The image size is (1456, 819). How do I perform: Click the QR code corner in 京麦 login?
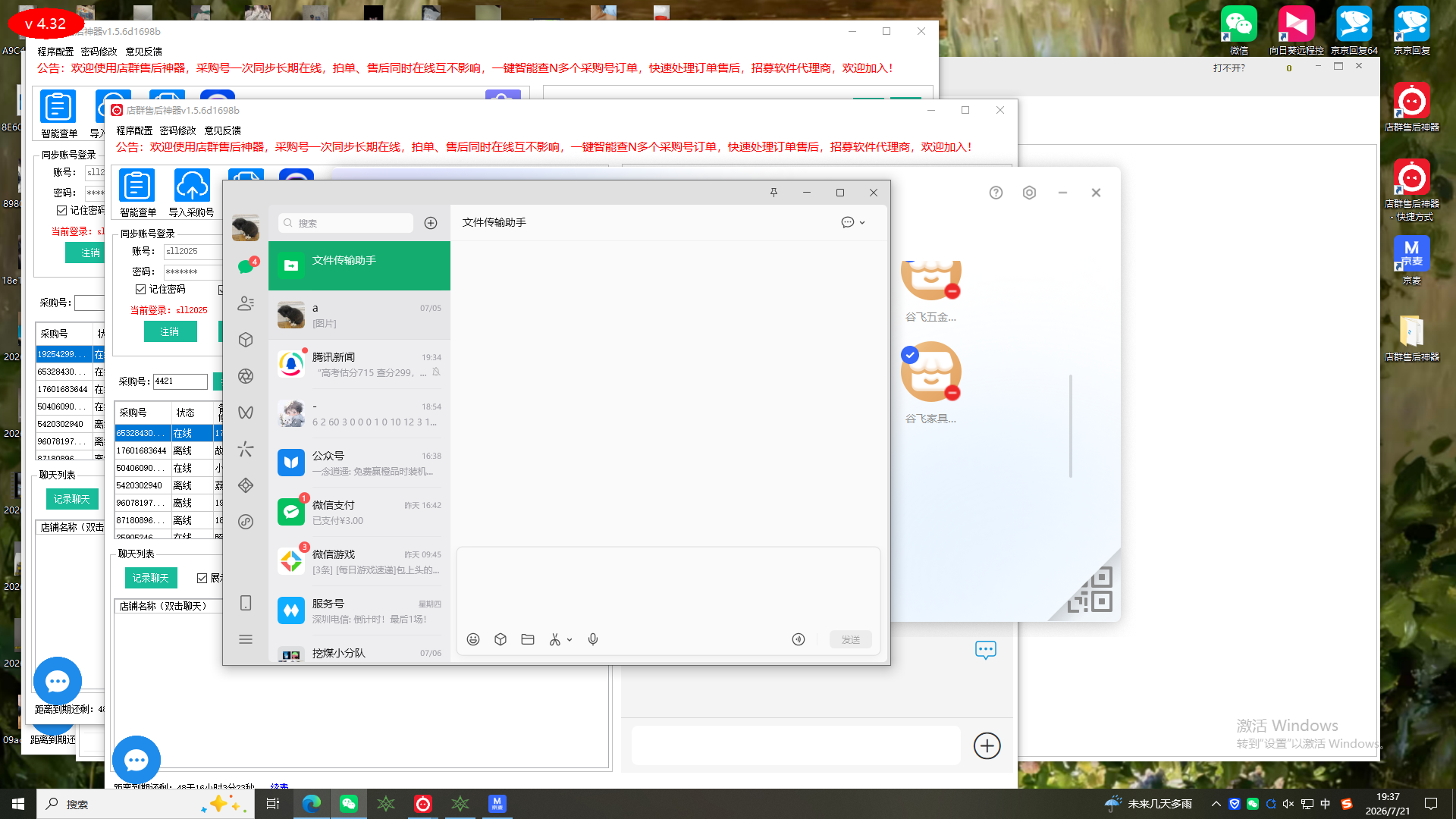(x=1090, y=589)
